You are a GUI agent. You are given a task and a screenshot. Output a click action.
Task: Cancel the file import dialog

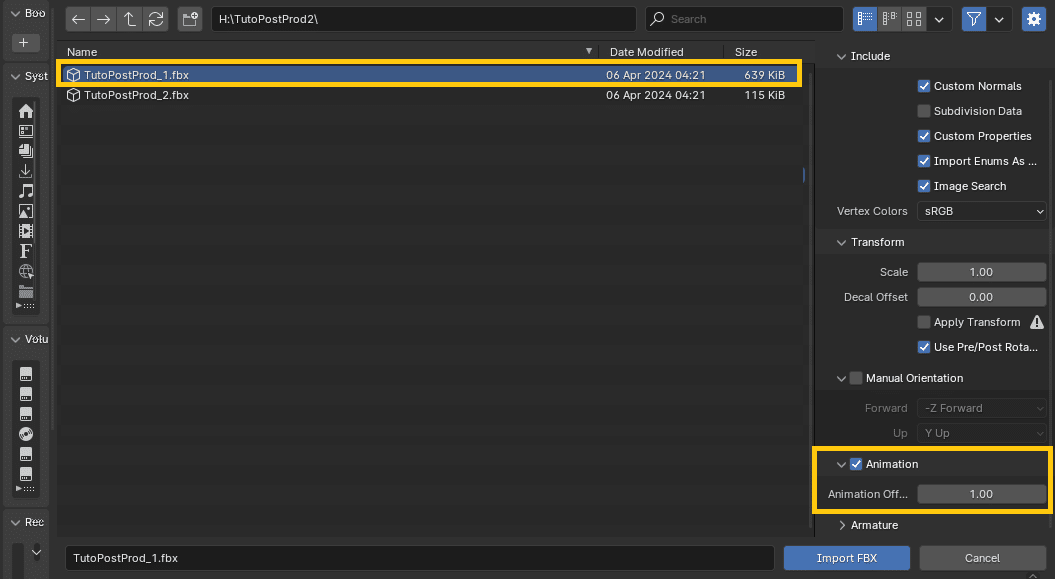point(982,558)
